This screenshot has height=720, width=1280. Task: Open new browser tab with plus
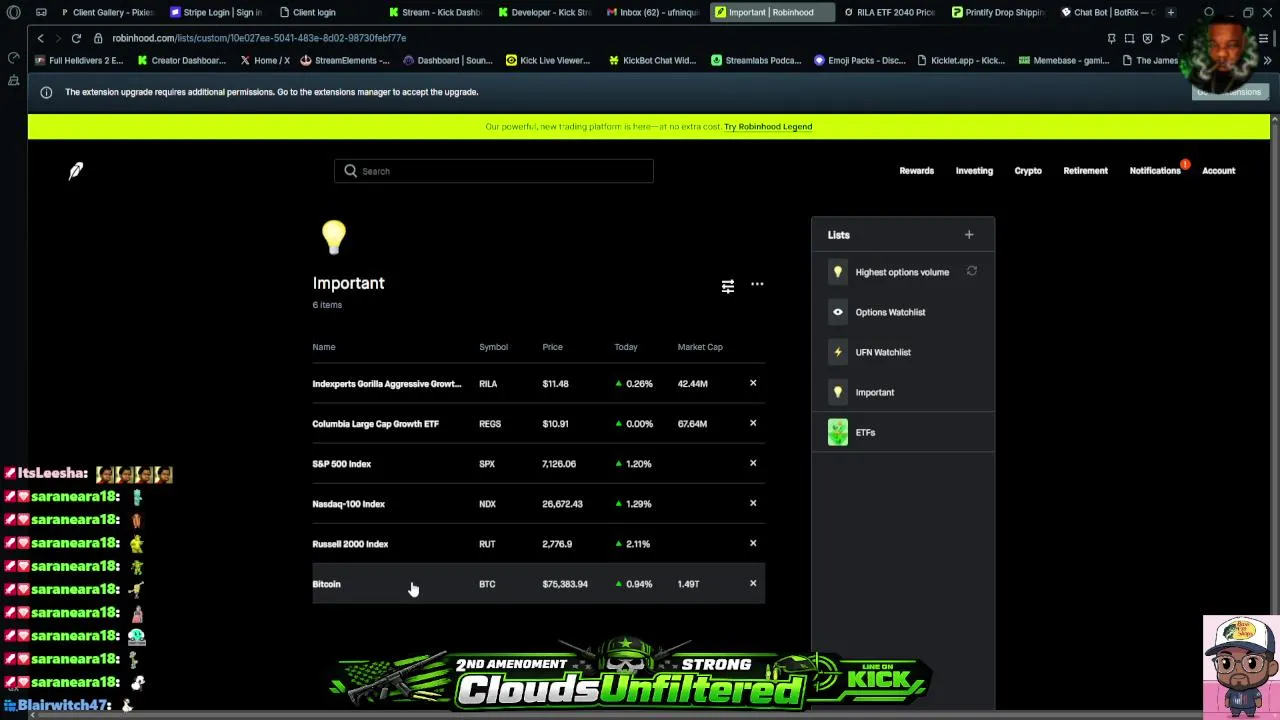pyautogui.click(x=1170, y=12)
